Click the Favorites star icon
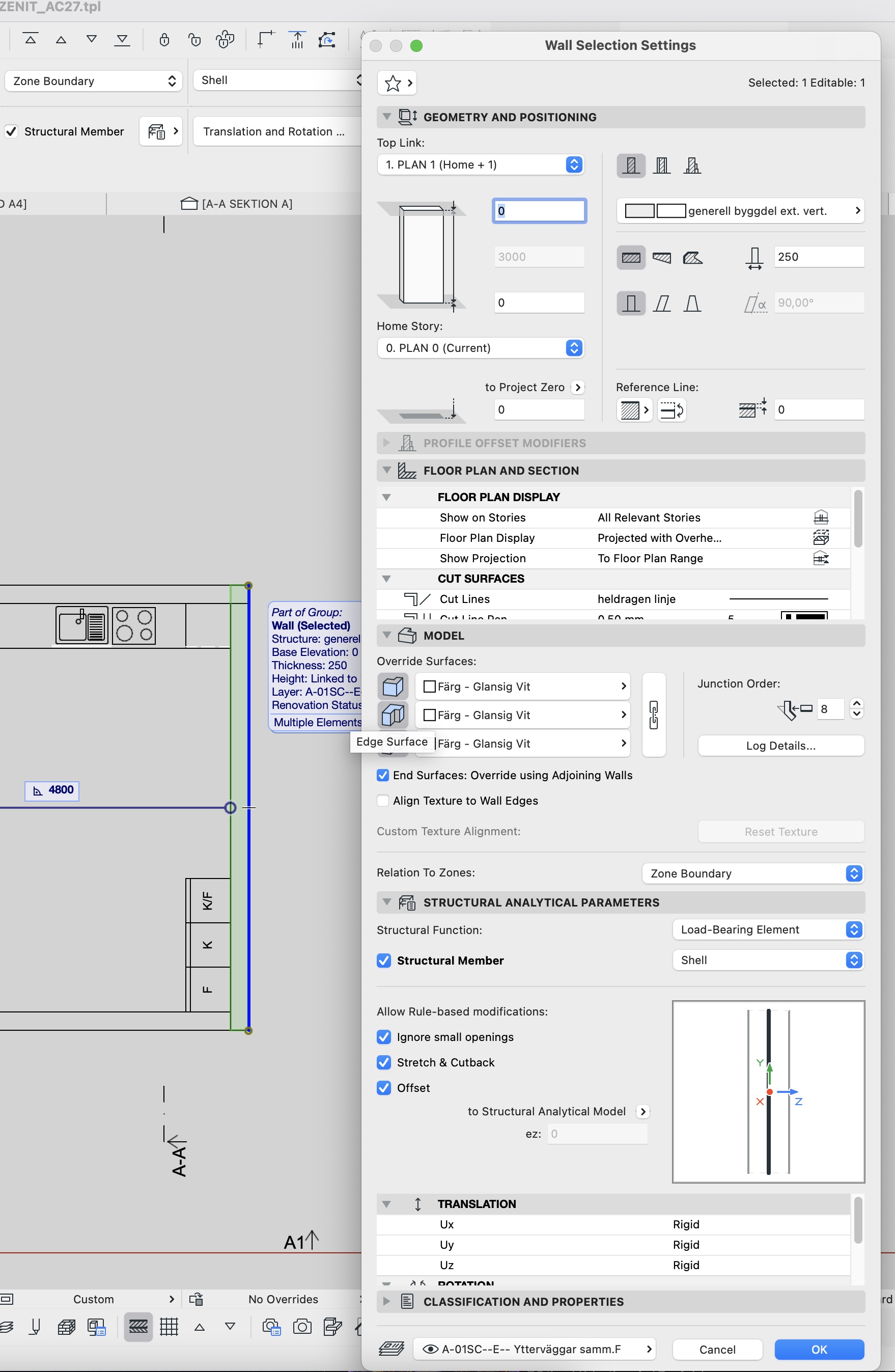 point(393,84)
